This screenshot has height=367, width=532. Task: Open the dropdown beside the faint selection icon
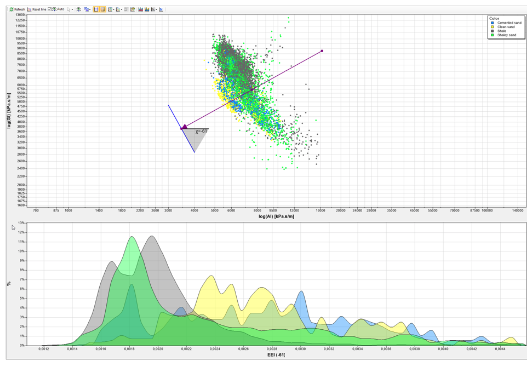(72, 9)
